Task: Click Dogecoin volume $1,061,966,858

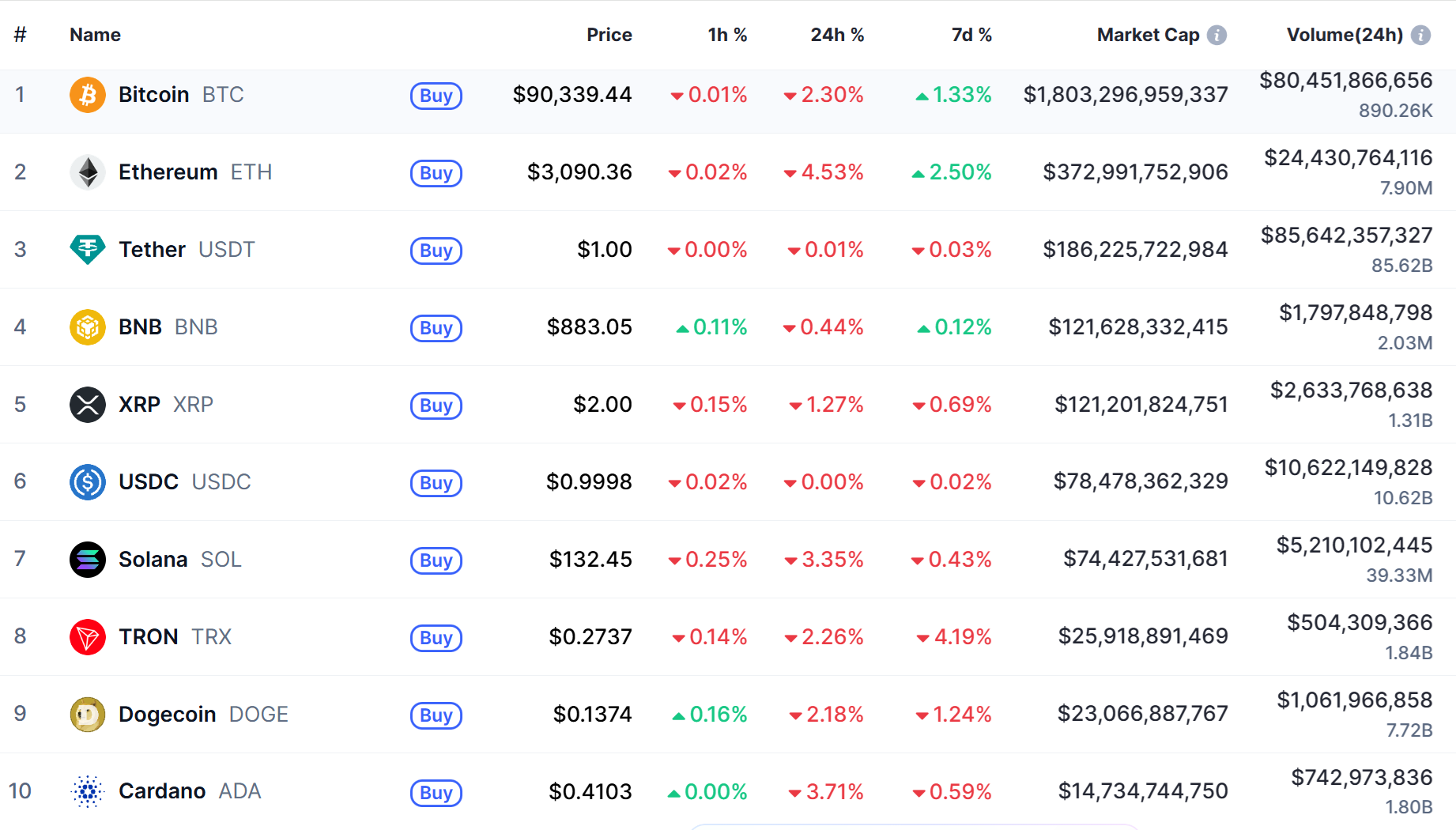Action: point(1355,700)
